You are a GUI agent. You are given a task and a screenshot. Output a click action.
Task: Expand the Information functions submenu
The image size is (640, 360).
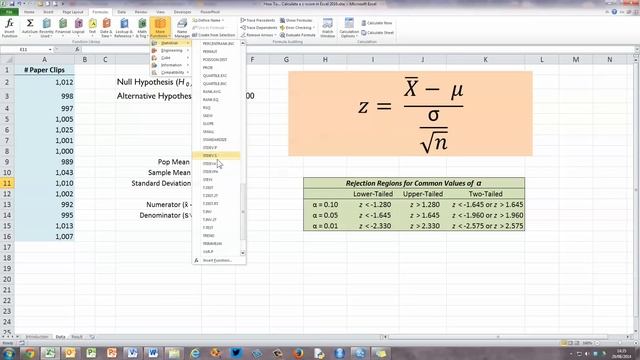coord(170,65)
